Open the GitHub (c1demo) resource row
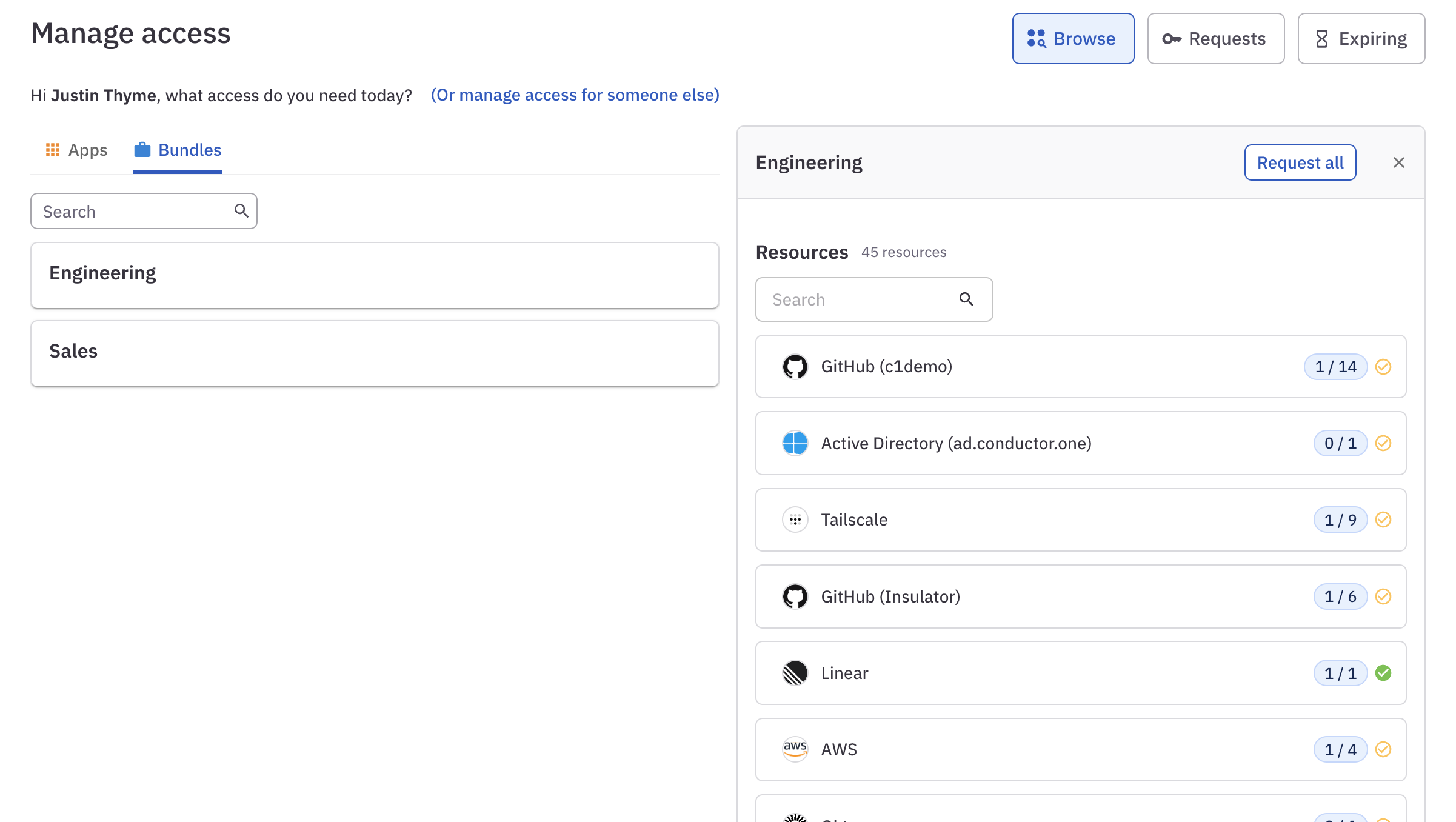 point(1081,367)
